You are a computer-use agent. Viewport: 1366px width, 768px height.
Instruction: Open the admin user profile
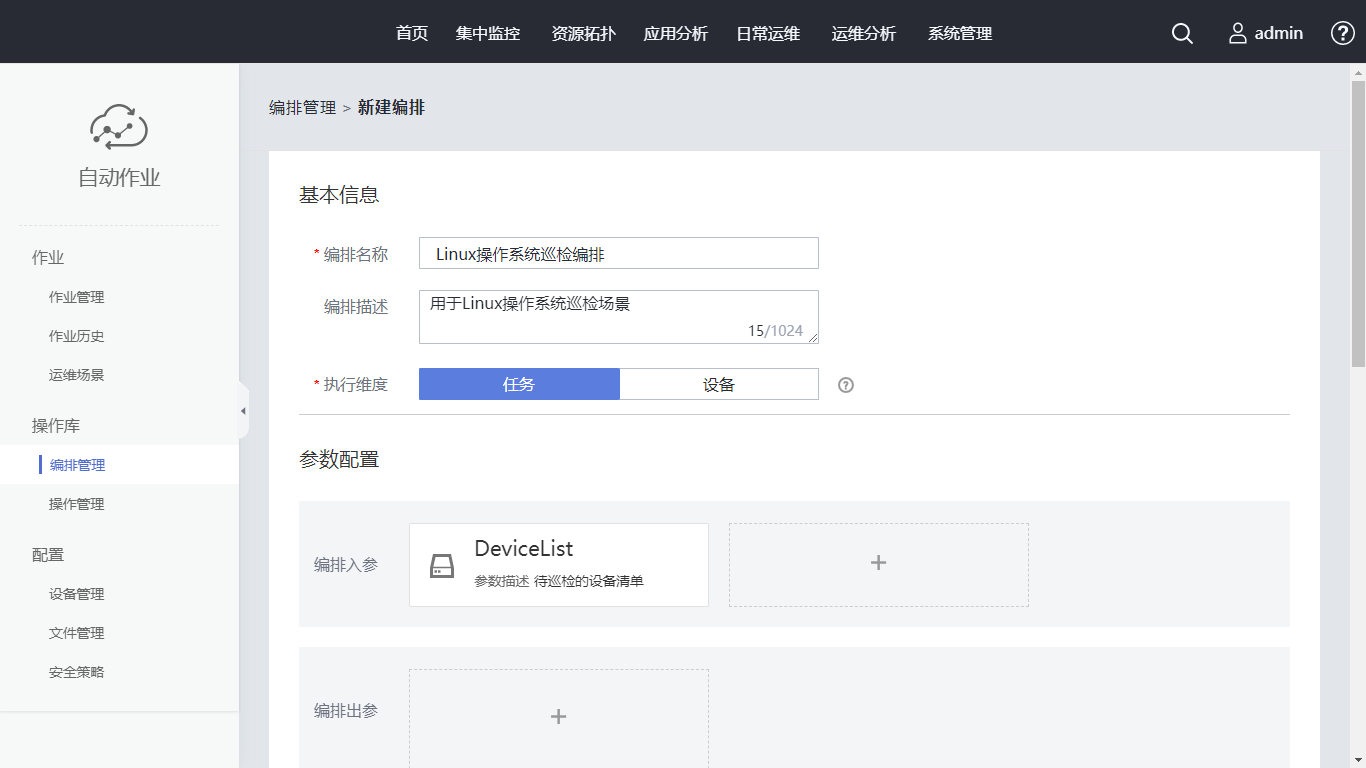pos(1266,33)
